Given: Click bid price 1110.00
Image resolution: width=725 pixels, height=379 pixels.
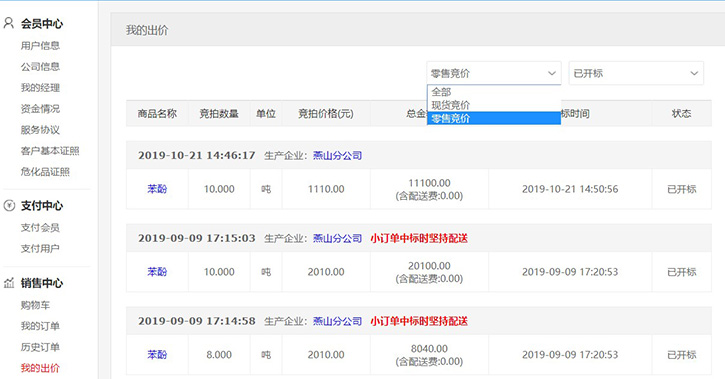Looking at the screenshot, I should click(x=326, y=189).
